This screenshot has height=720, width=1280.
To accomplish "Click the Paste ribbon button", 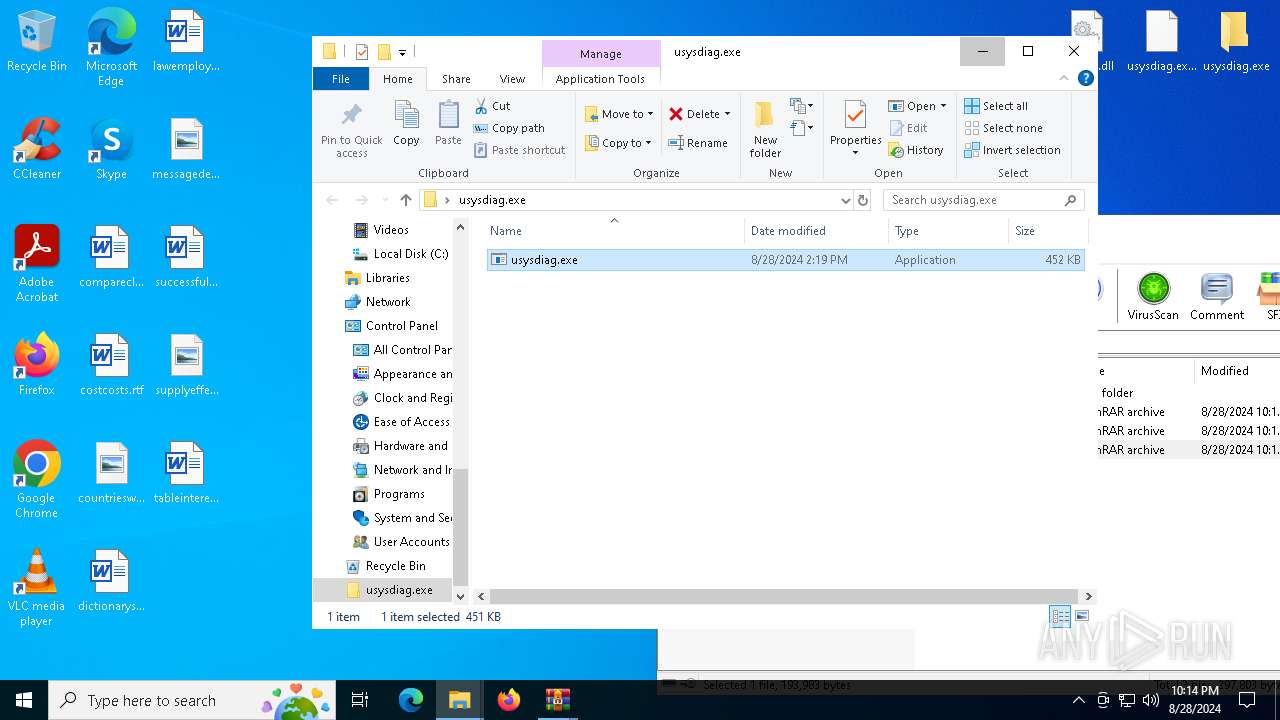I will click(448, 124).
